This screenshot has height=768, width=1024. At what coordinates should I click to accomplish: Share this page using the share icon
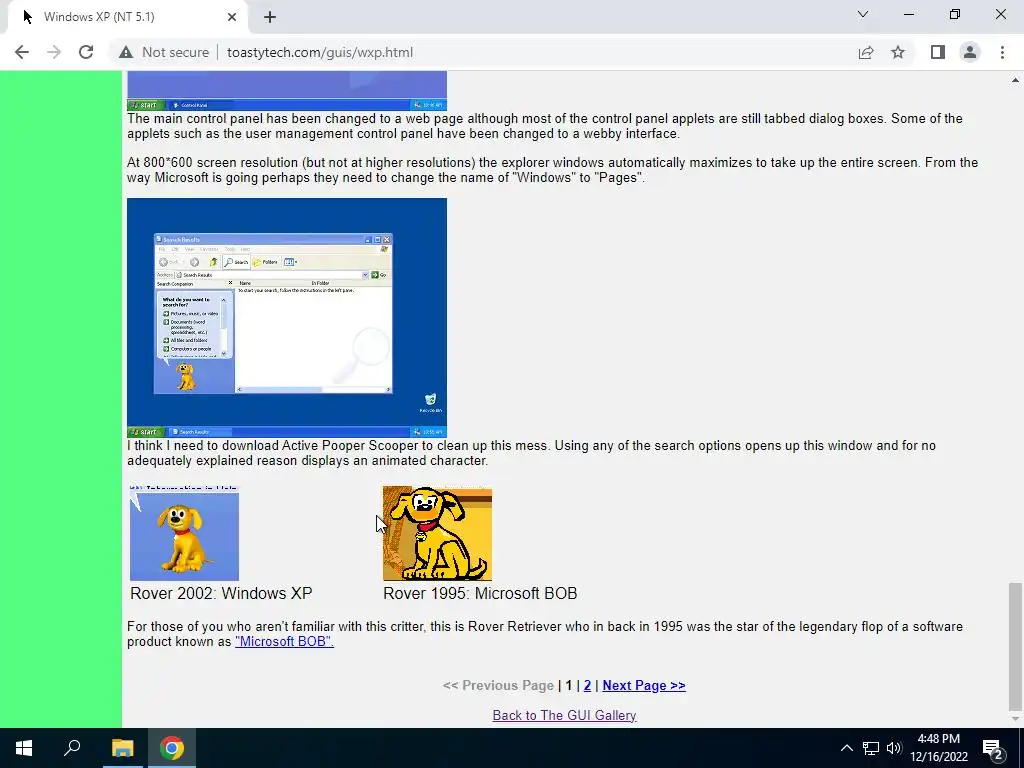pyautogui.click(x=866, y=52)
